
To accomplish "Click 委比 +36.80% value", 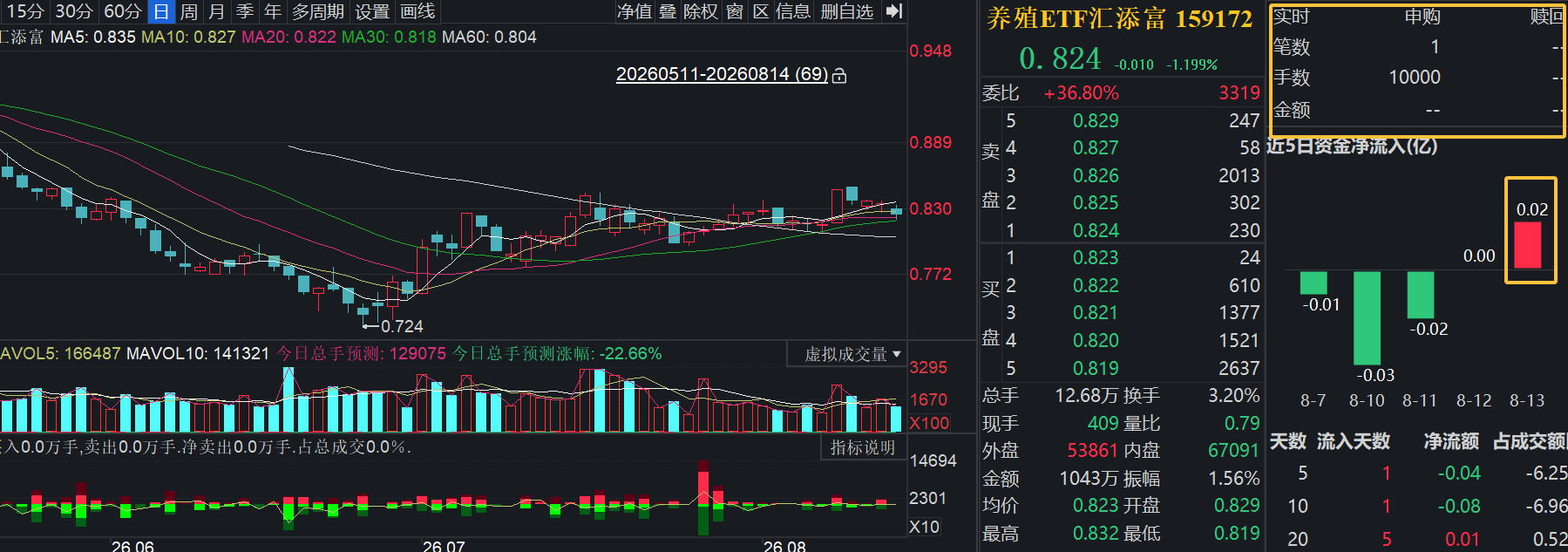I will pyautogui.click(x=1081, y=92).
